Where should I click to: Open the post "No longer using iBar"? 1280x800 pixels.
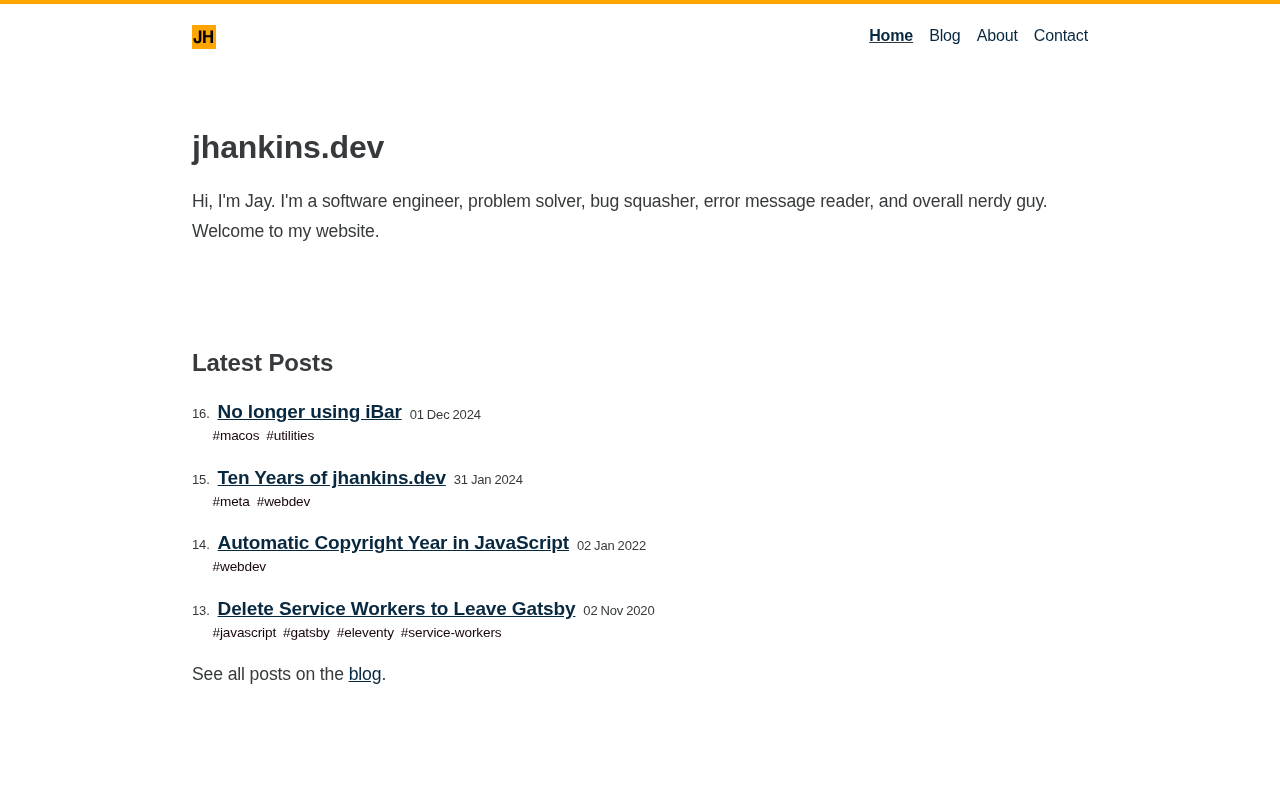pyautogui.click(x=309, y=412)
